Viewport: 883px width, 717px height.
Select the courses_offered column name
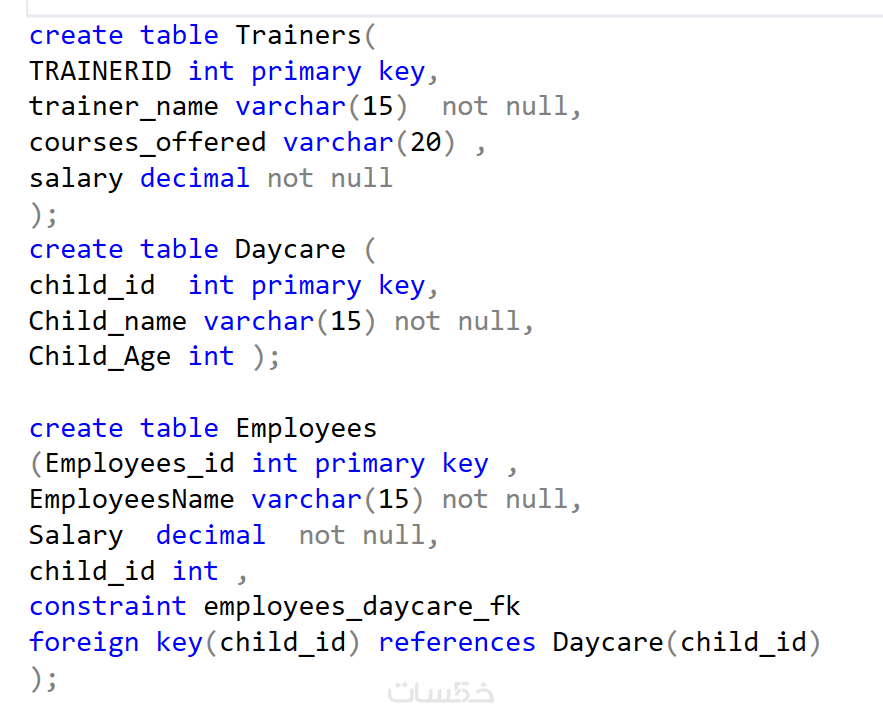click(147, 143)
